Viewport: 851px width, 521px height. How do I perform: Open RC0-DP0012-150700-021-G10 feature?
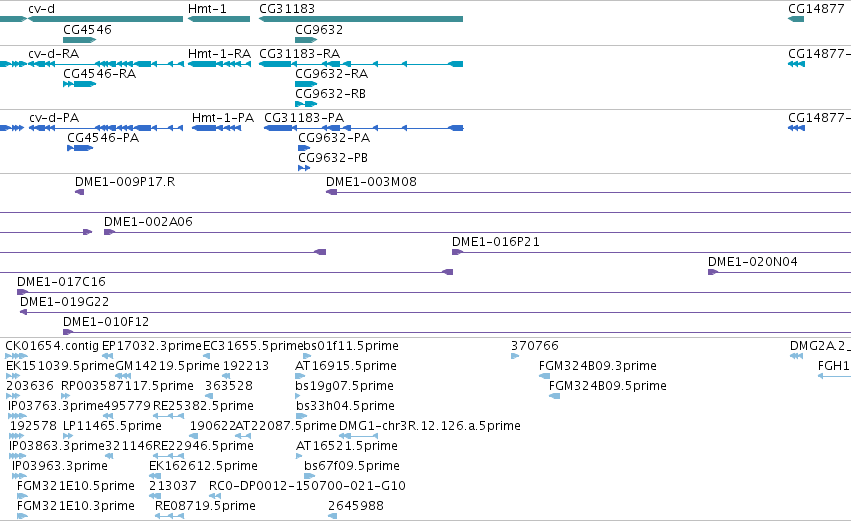click(215, 496)
